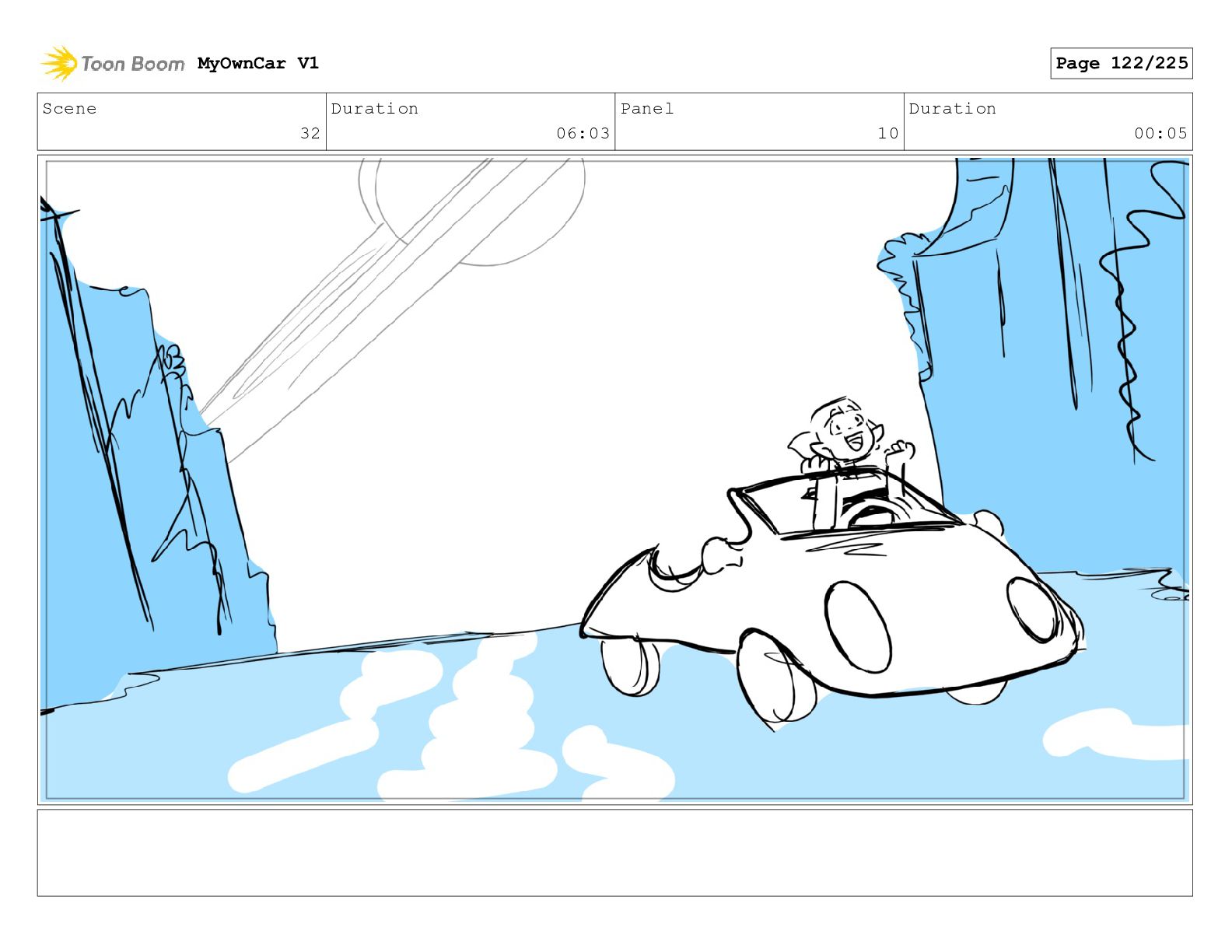Screen dimensions: 1232x952
Task: Click the empty notes box below the panel
Action: pyautogui.click(x=614, y=852)
